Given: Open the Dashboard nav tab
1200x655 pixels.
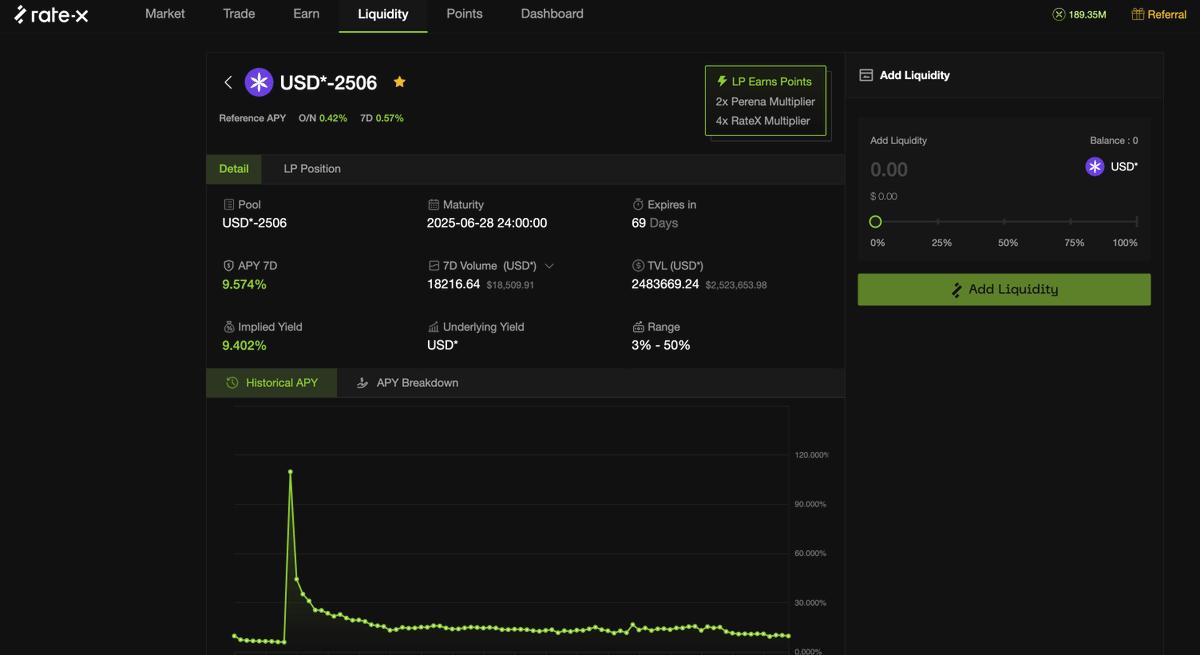Looking at the screenshot, I should point(552,14).
